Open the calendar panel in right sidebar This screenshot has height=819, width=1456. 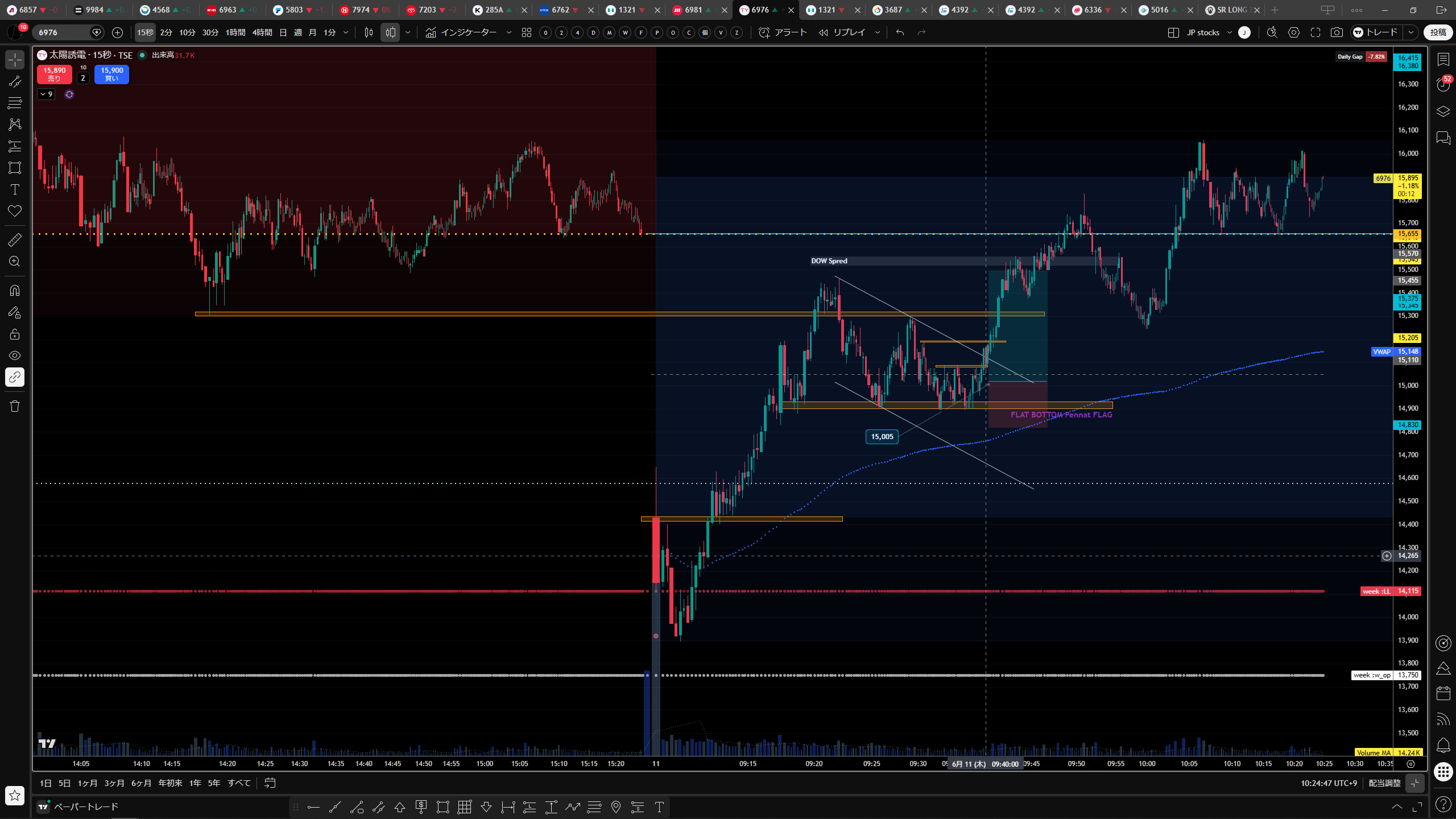coord(1443,693)
